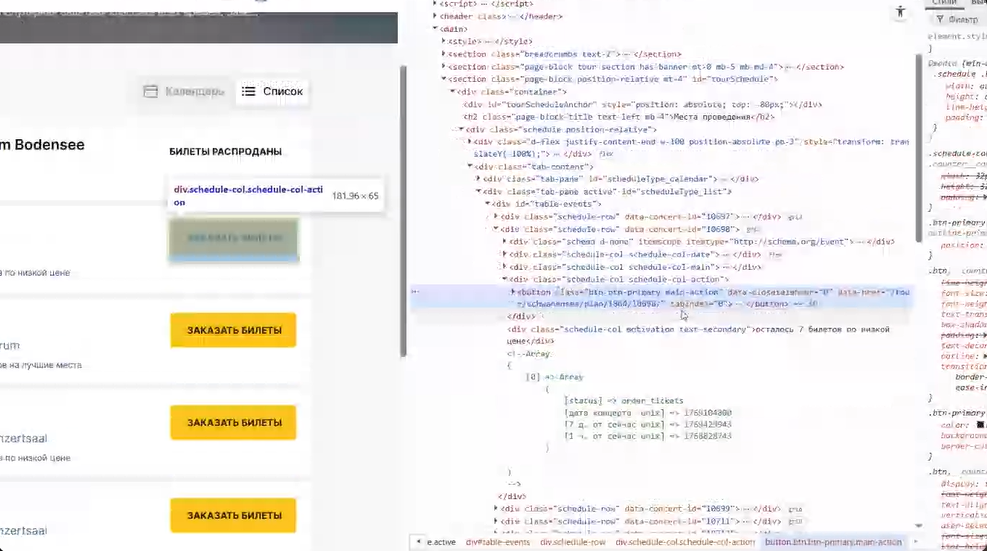Screen dimensions: 987x551
Task: Switch to the Календарь schedule view
Action: pos(184,91)
